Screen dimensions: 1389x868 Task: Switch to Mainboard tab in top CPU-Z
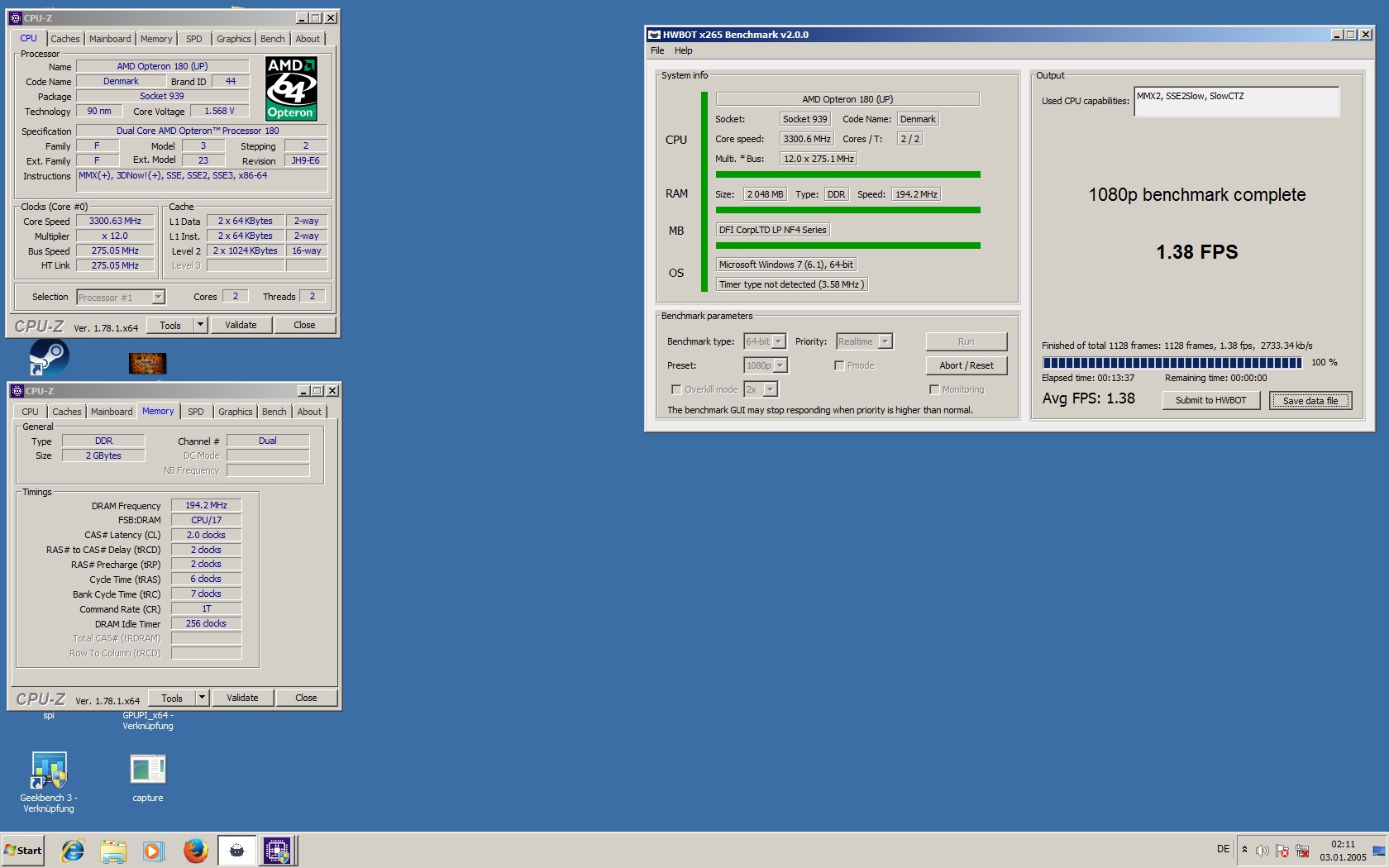click(x=110, y=39)
